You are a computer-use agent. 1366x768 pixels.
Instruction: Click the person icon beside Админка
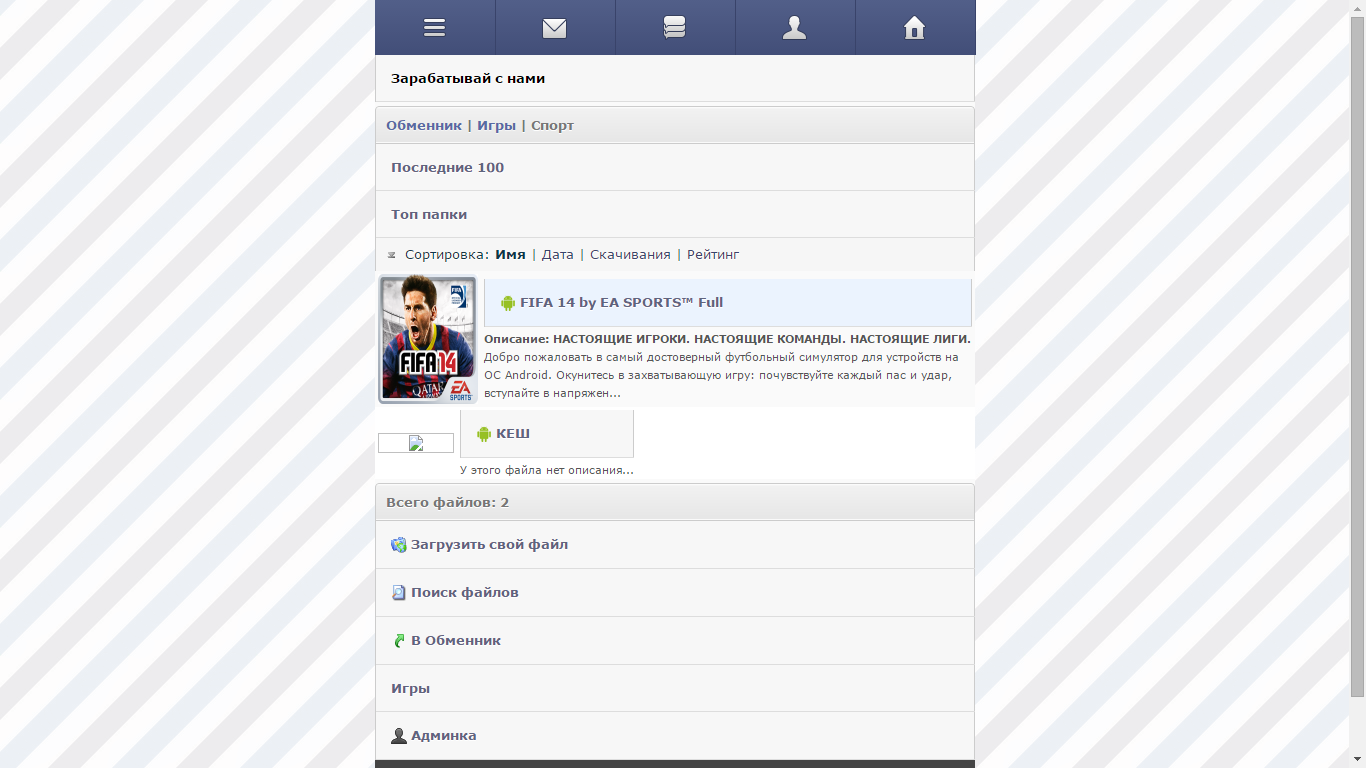coord(399,736)
